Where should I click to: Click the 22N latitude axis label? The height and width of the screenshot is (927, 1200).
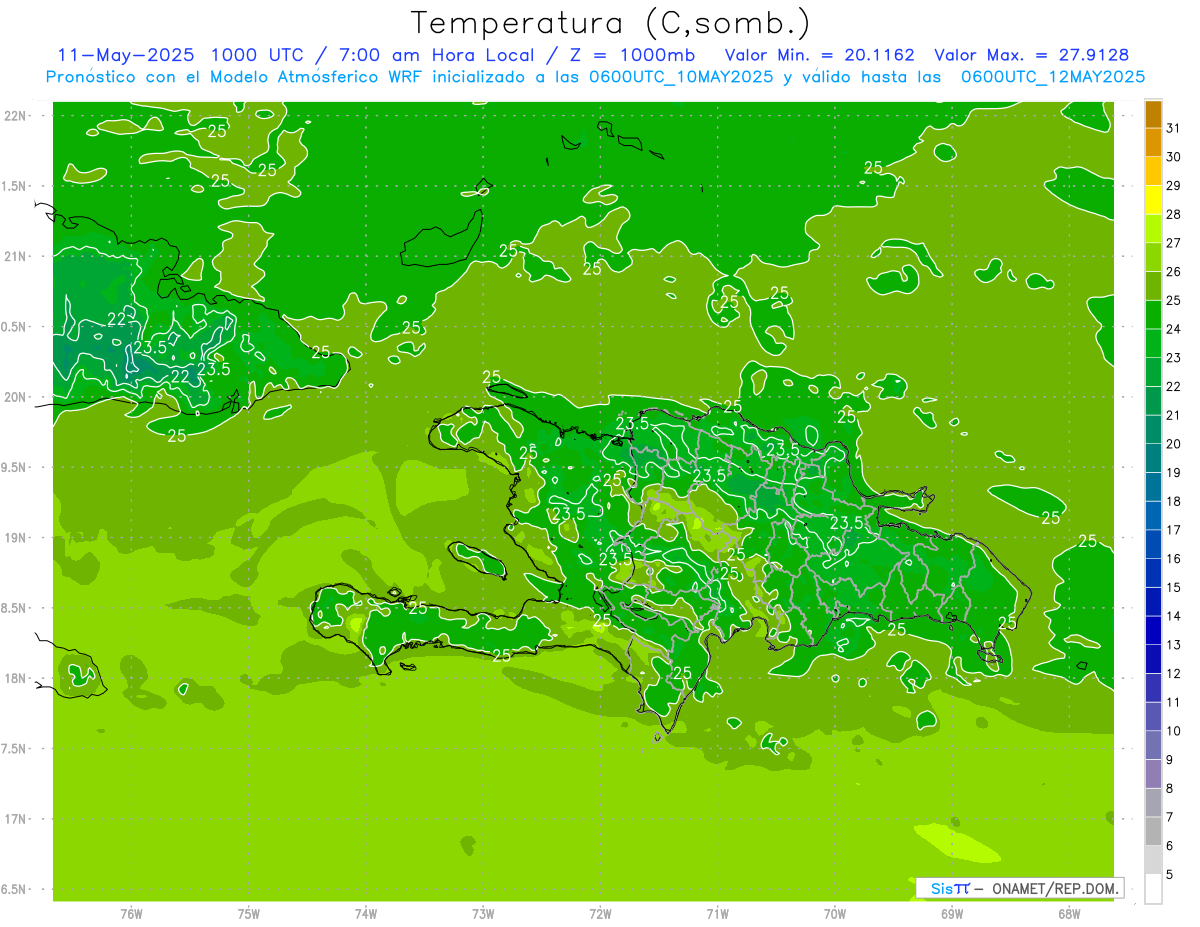pyautogui.click(x=15, y=116)
